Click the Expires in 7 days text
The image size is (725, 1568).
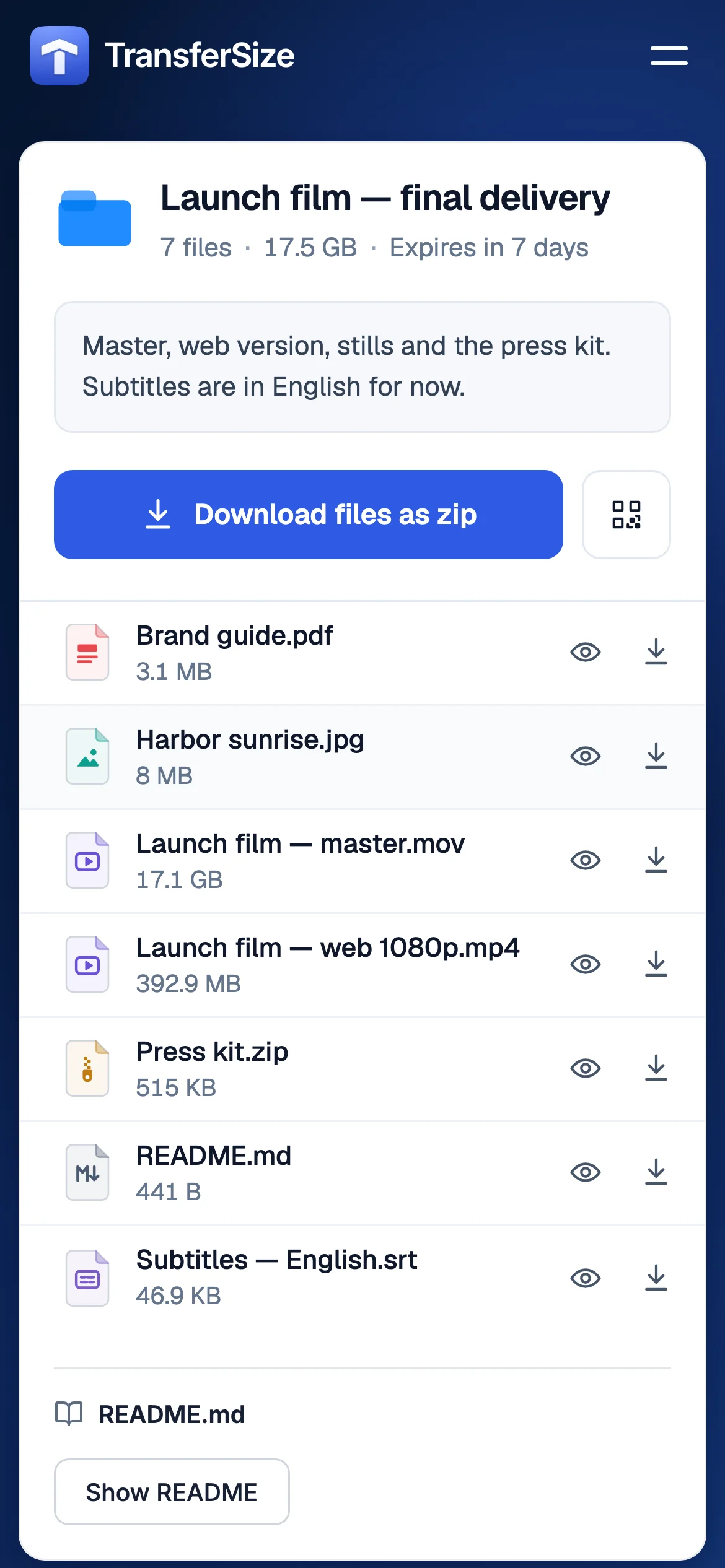(489, 248)
